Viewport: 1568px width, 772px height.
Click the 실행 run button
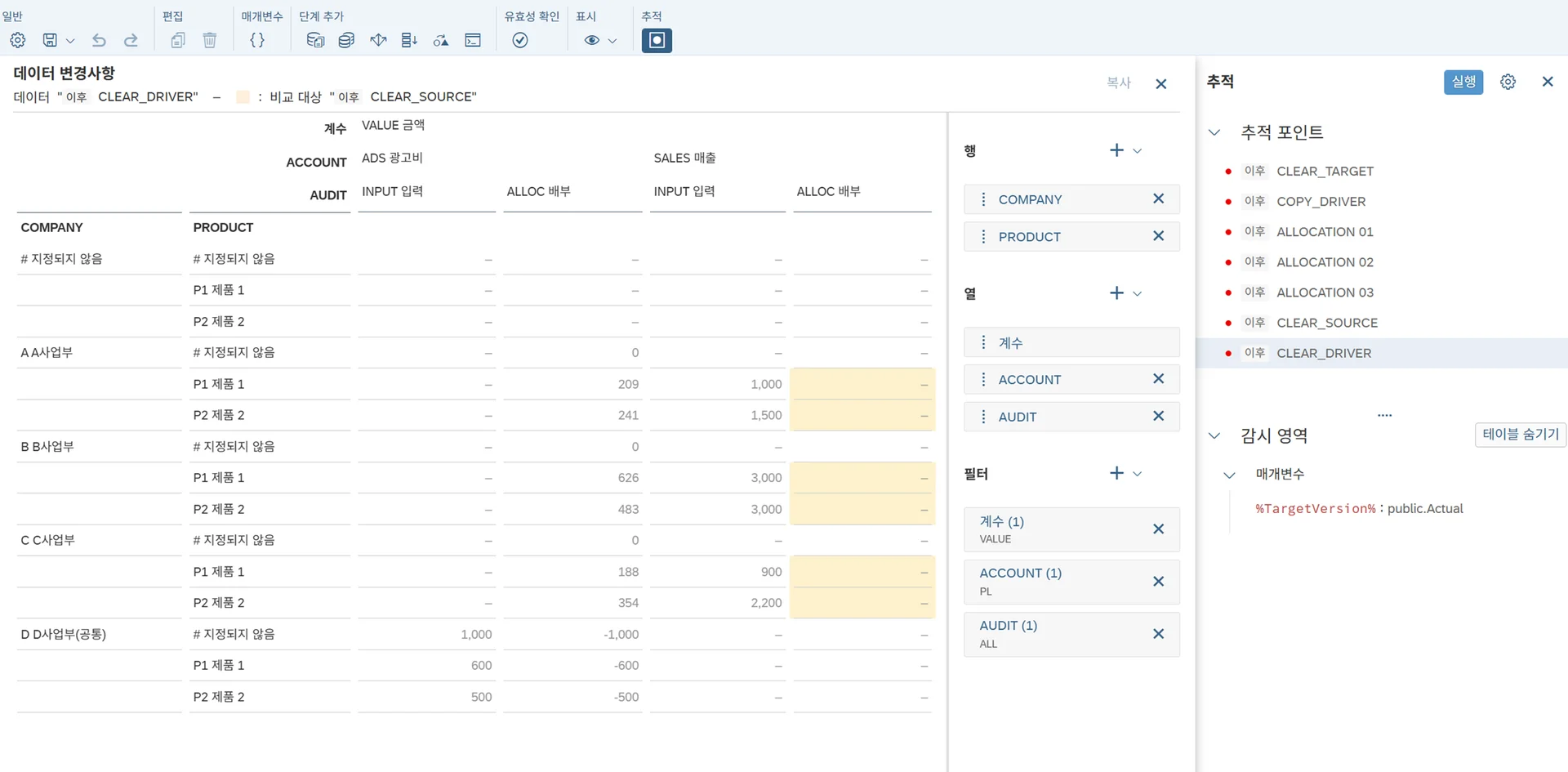click(1463, 82)
